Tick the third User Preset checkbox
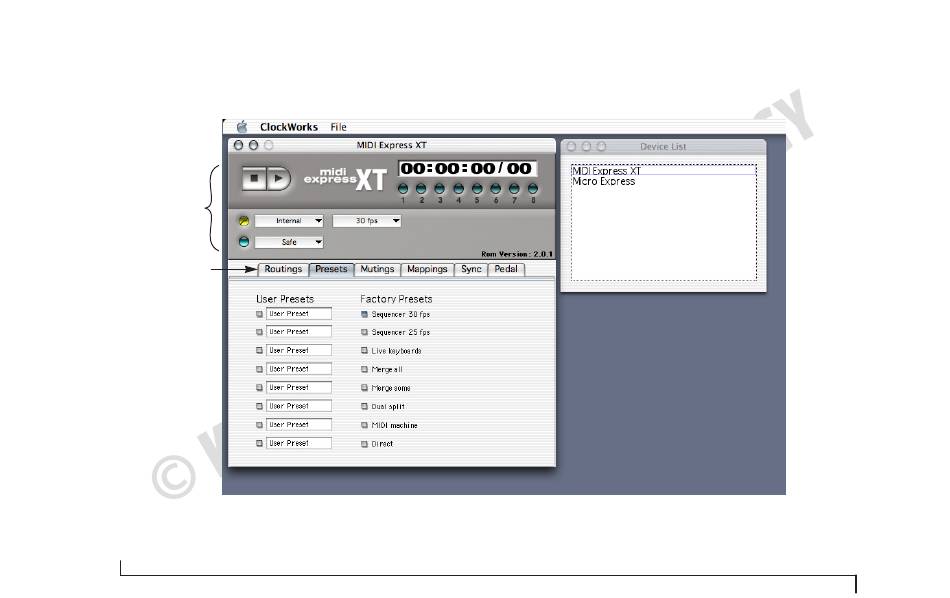 tap(259, 350)
